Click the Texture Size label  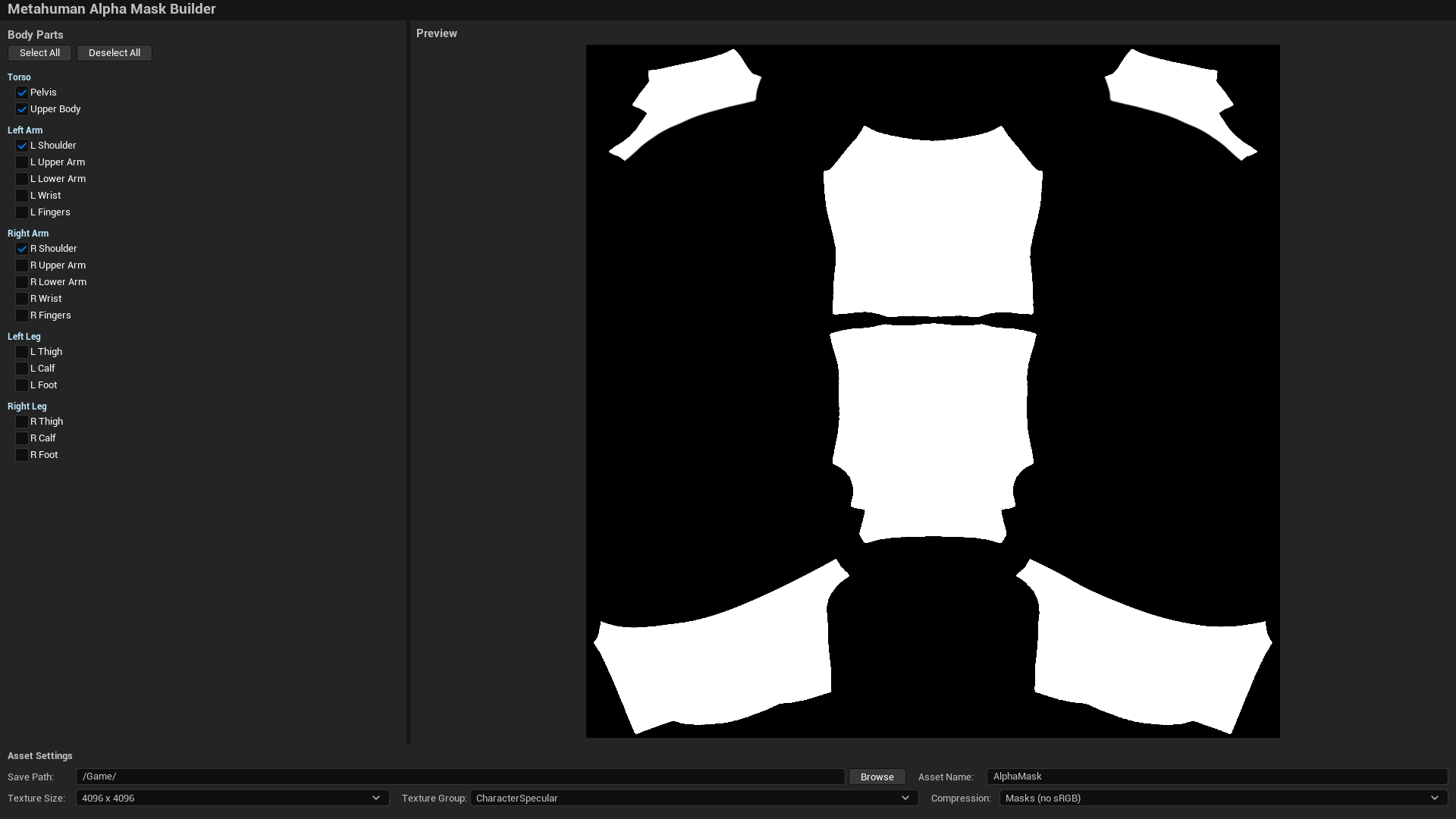pyautogui.click(x=36, y=799)
